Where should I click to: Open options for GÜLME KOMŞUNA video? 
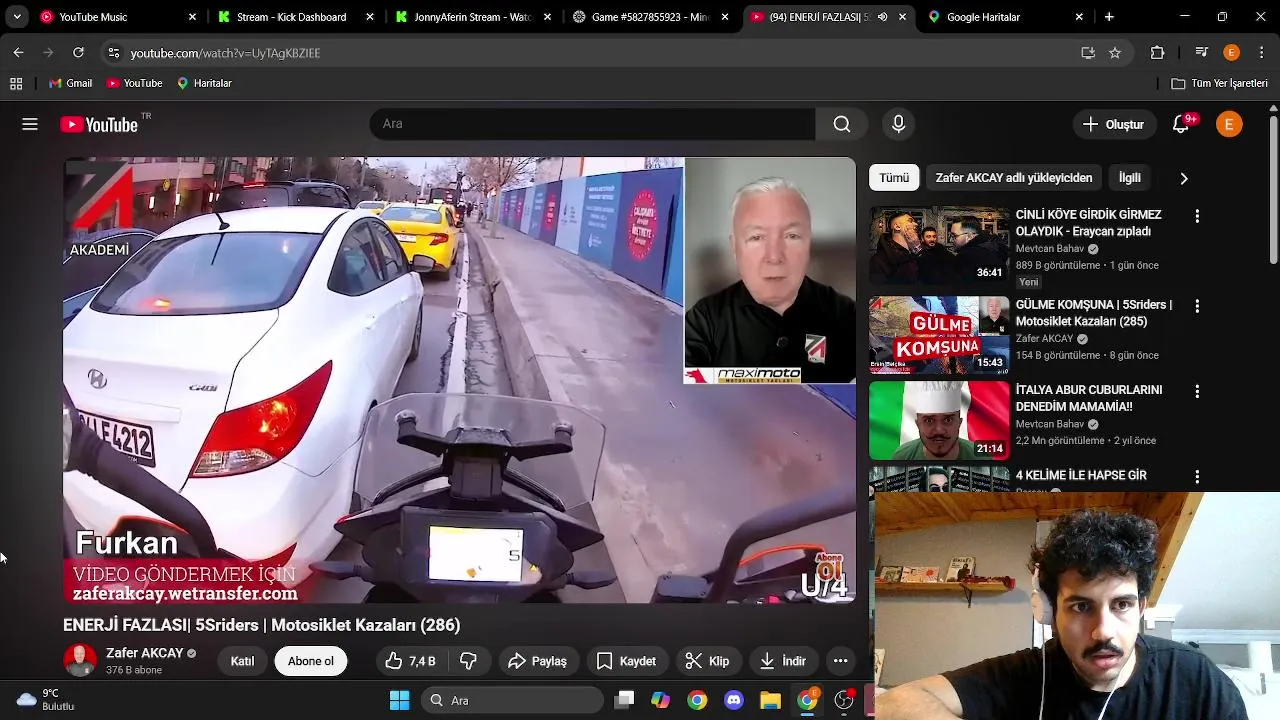click(1197, 306)
